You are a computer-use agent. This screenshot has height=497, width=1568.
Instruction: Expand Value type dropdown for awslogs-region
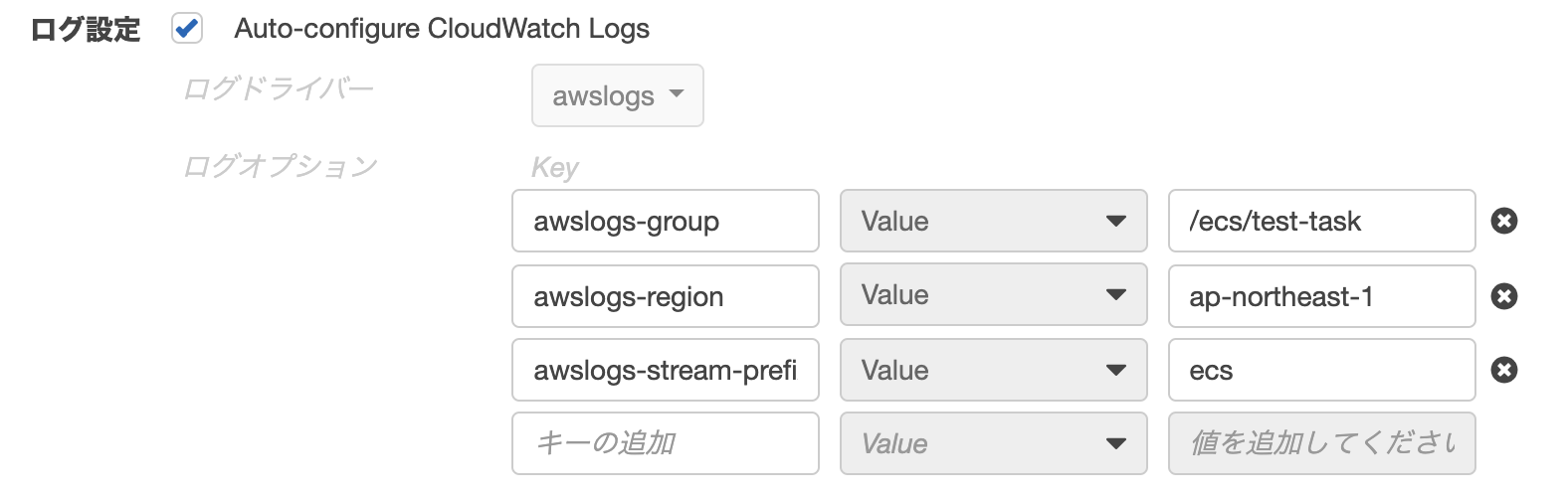coord(993,296)
